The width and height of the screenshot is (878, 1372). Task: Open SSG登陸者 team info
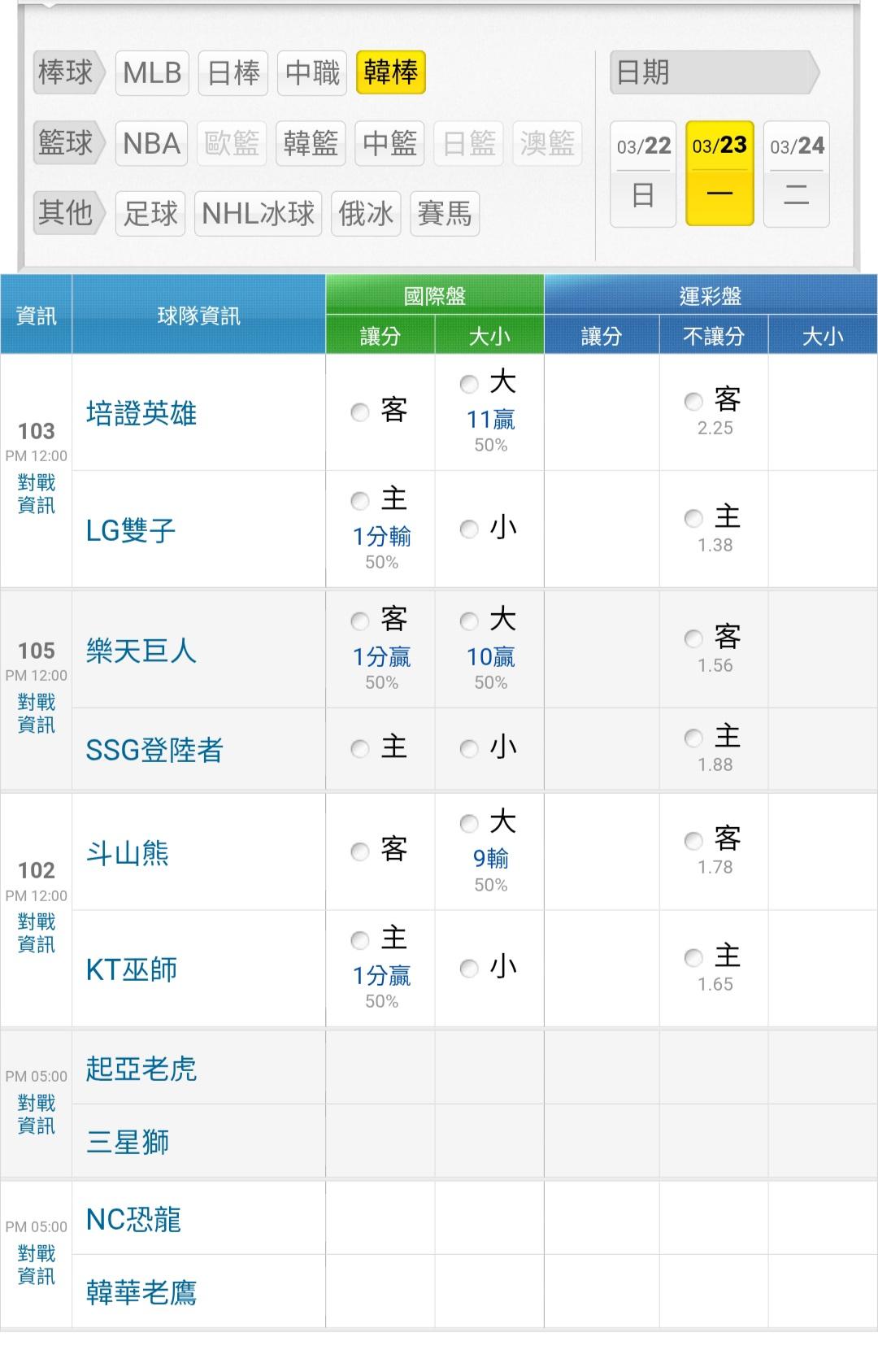coord(154,750)
